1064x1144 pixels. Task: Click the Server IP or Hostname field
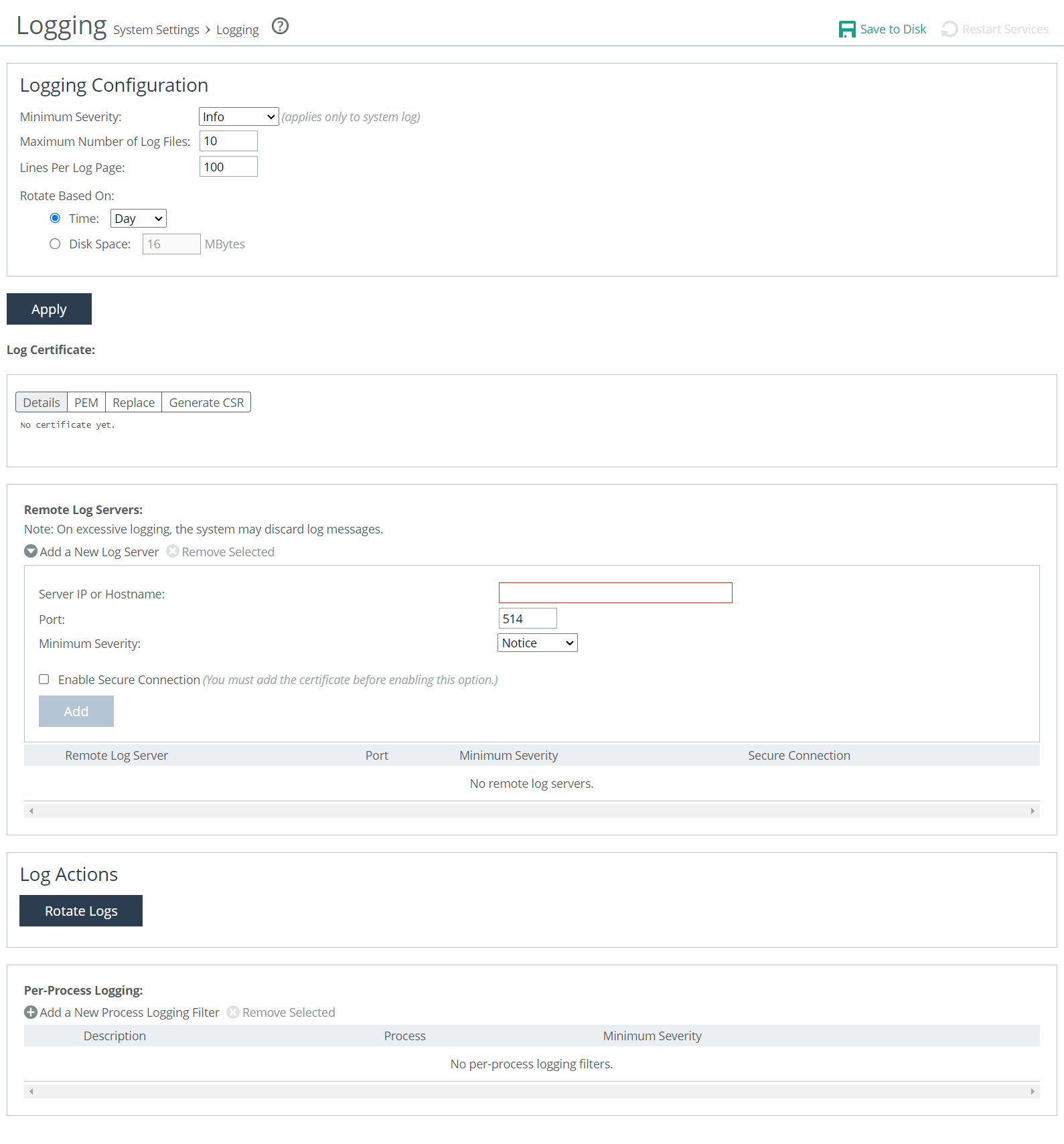point(615,592)
